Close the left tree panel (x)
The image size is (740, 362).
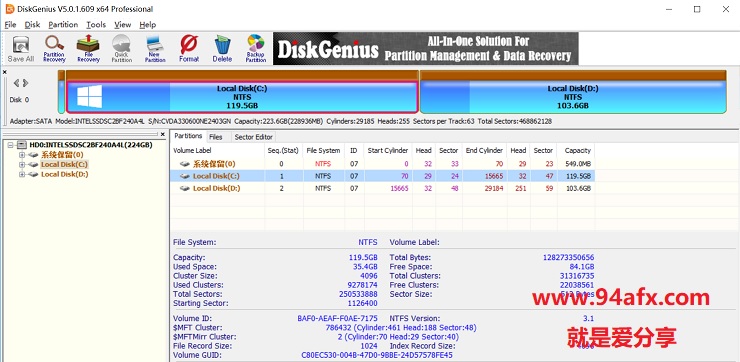click(163, 135)
